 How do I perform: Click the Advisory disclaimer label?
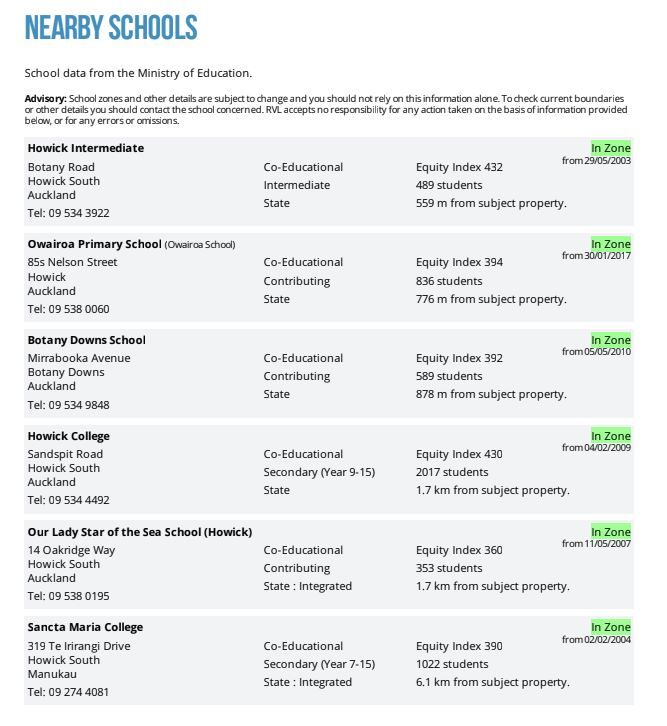point(46,99)
